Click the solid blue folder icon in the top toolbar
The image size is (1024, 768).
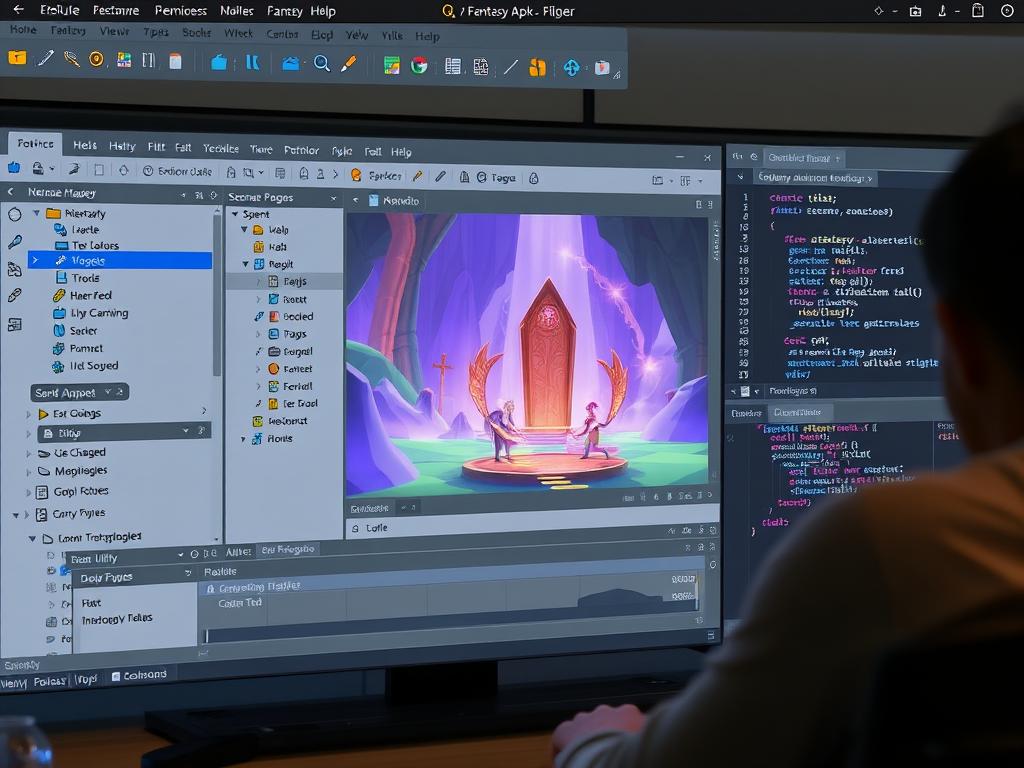pos(219,63)
